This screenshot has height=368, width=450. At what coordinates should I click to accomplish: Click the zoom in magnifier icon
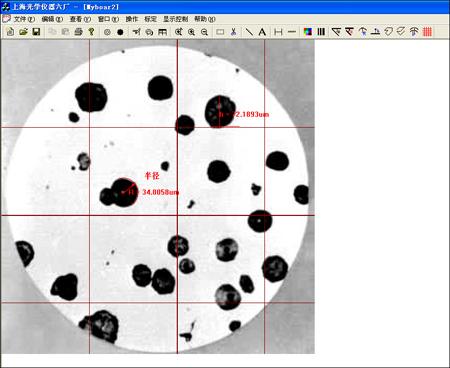192,32
